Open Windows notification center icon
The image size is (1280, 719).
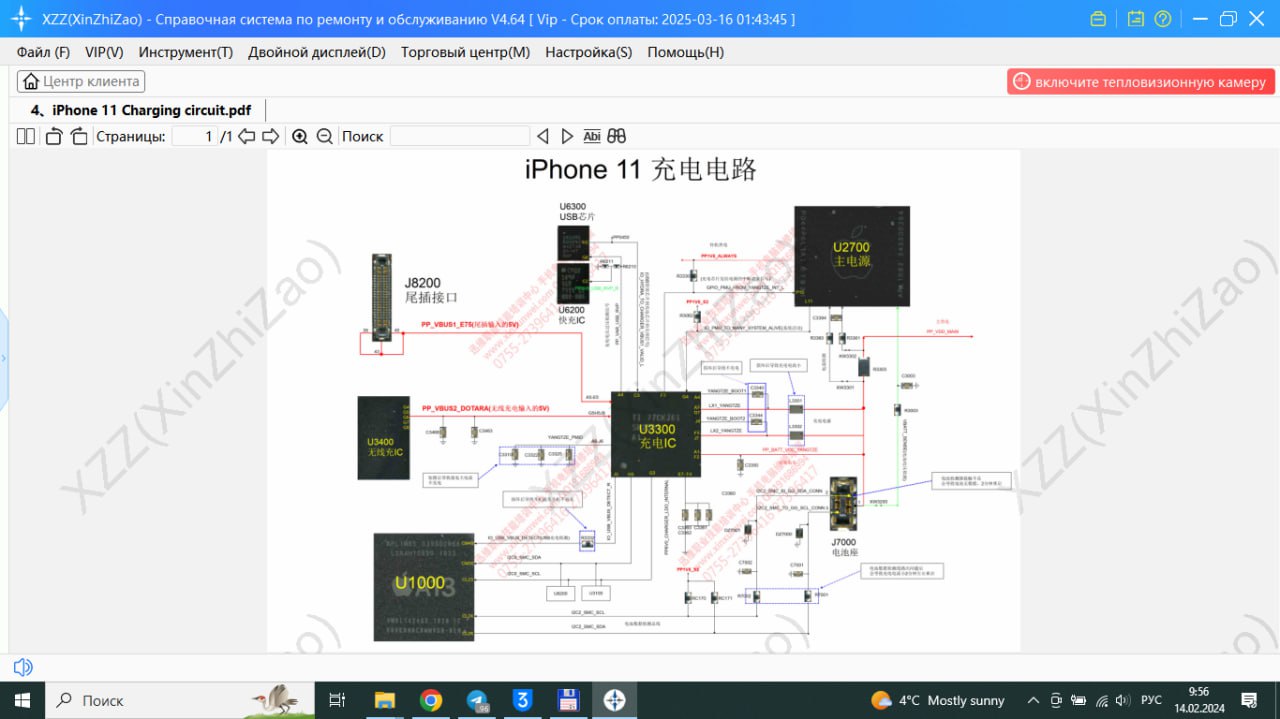(1249, 700)
